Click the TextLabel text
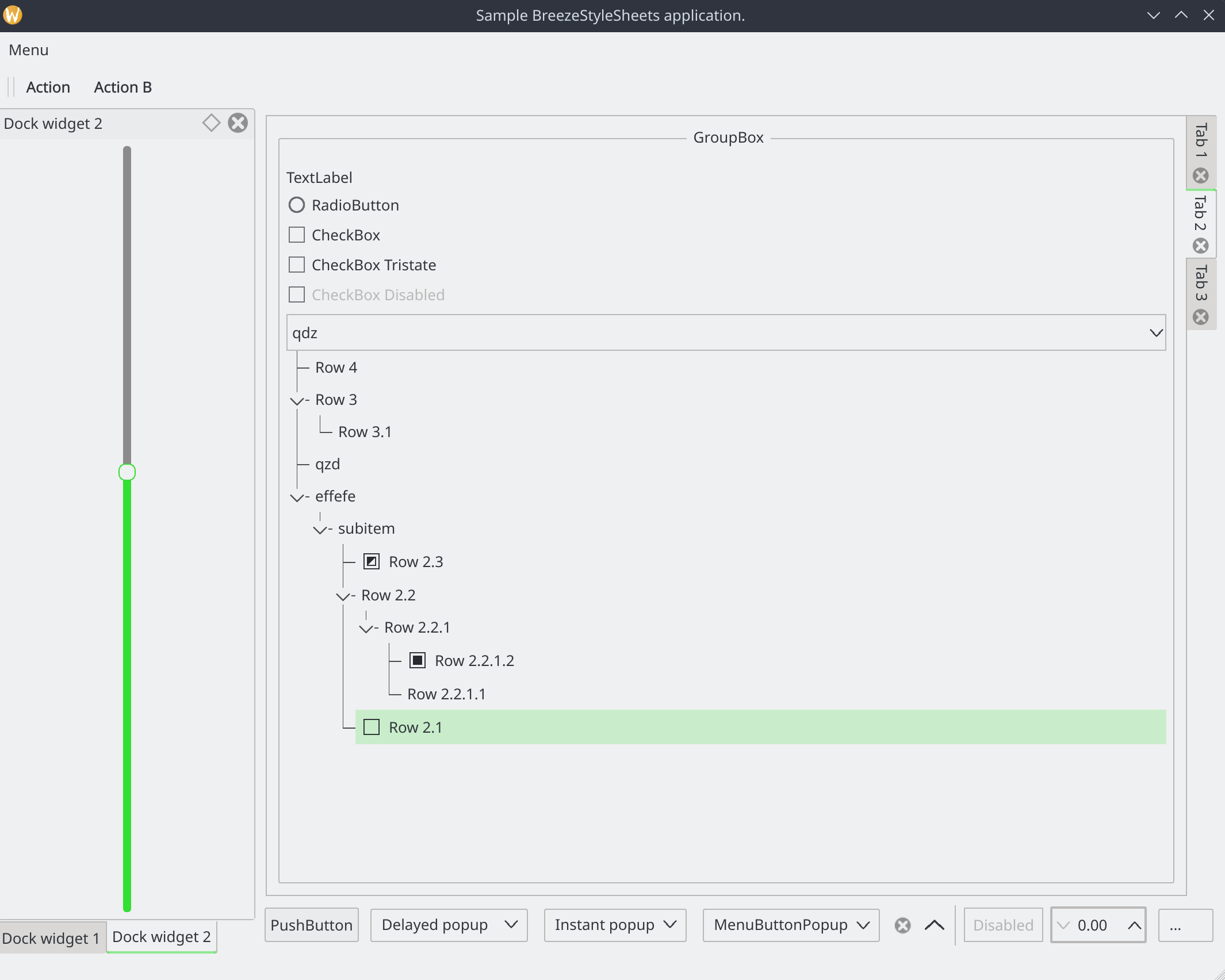 (319, 178)
